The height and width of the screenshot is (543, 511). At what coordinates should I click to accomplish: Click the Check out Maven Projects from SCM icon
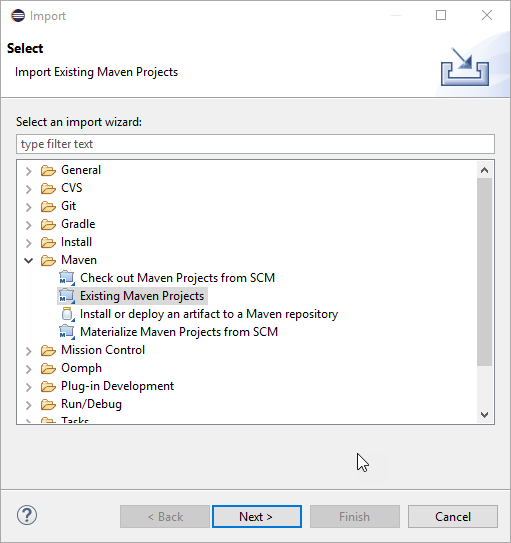pyautogui.click(x=67, y=278)
